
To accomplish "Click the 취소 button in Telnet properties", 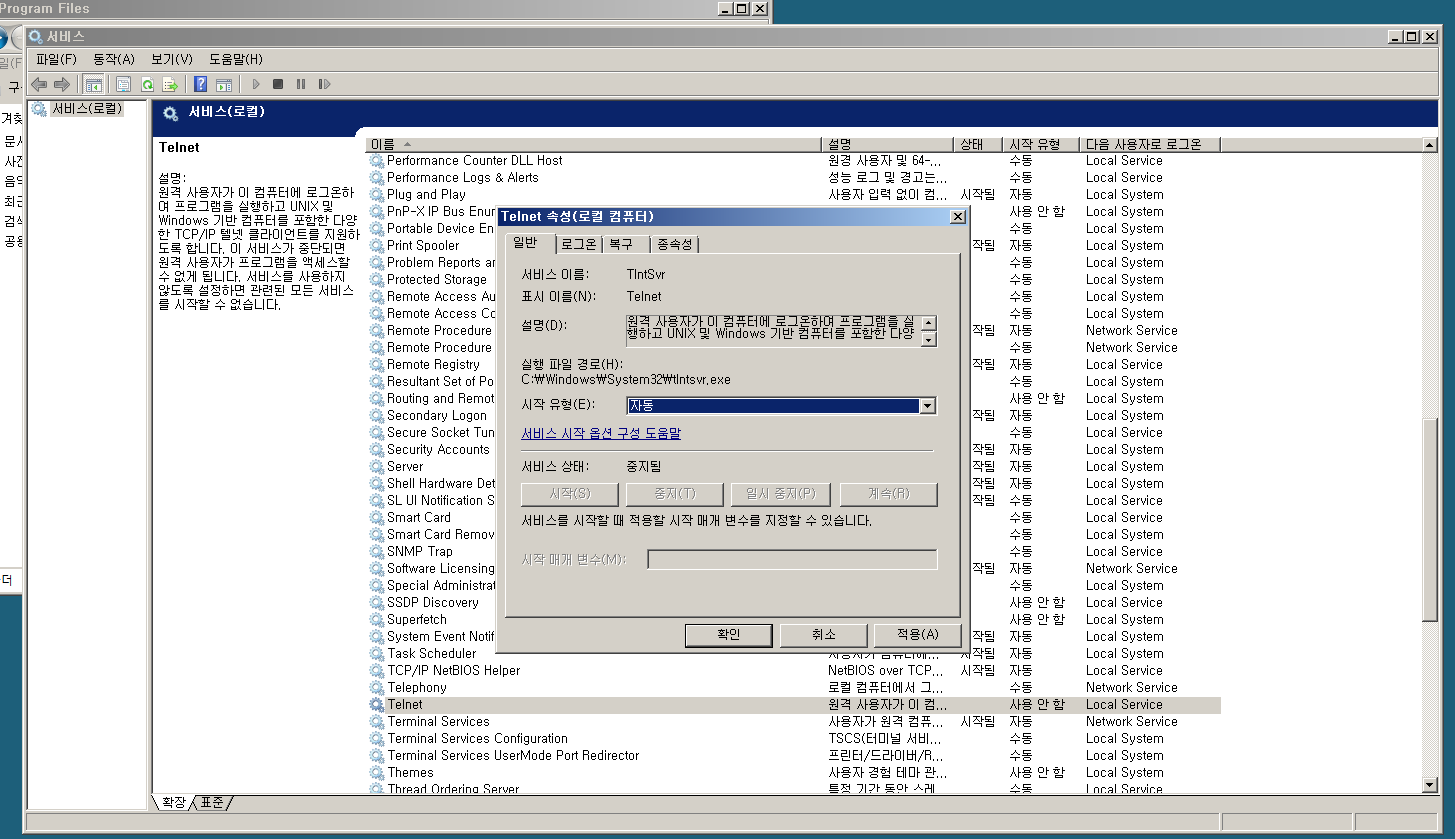I will click(823, 635).
